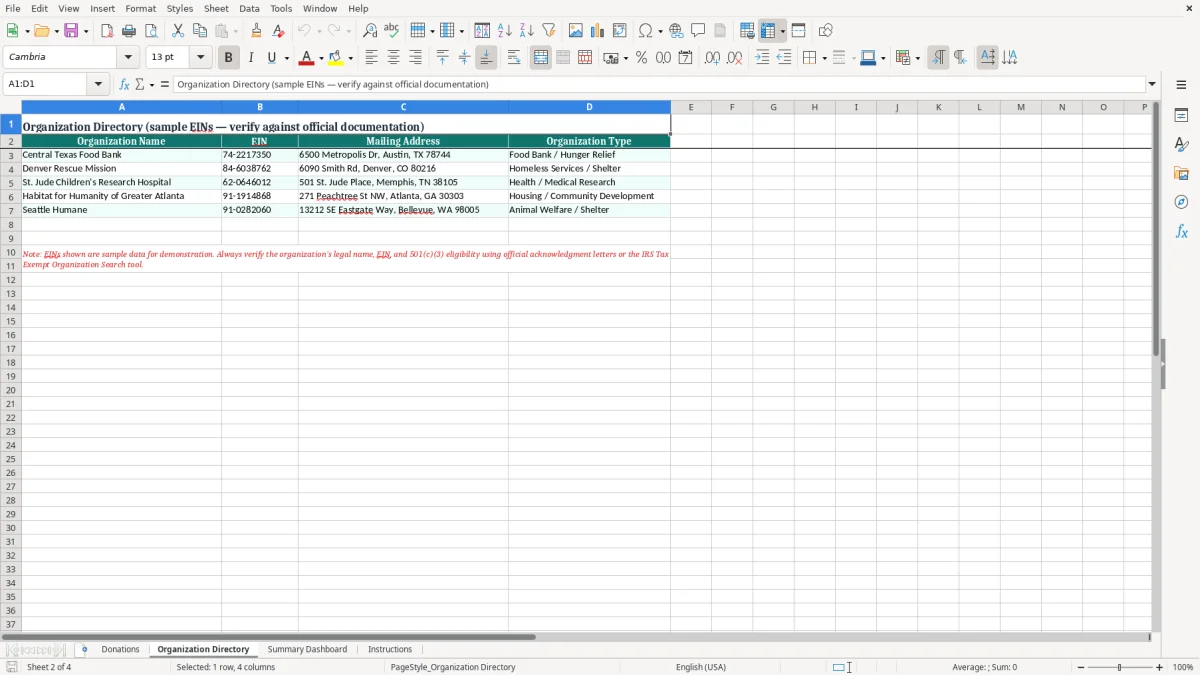Open the Sheet menu

(x=216, y=8)
